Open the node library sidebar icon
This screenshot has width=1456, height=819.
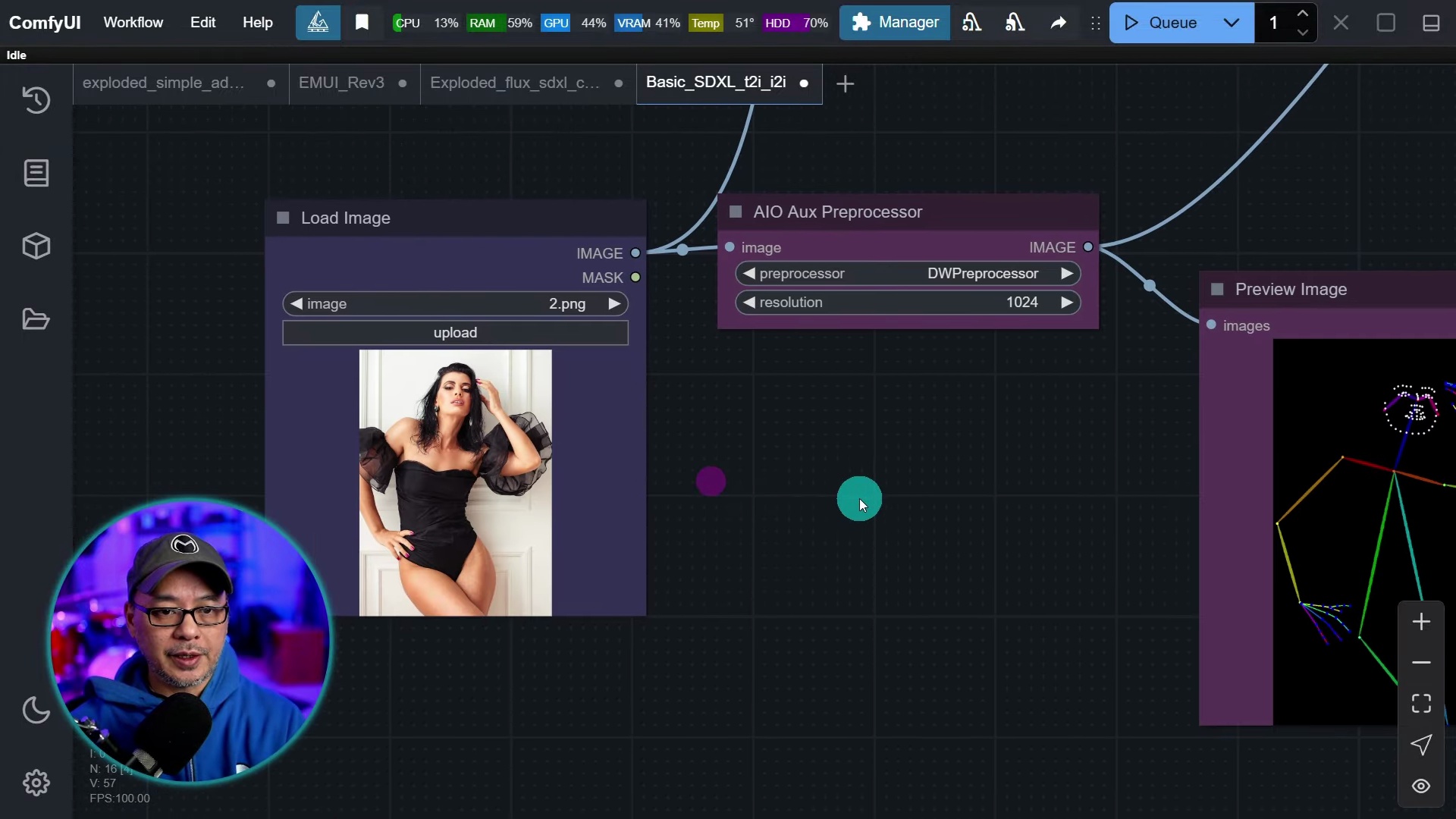coord(36,173)
